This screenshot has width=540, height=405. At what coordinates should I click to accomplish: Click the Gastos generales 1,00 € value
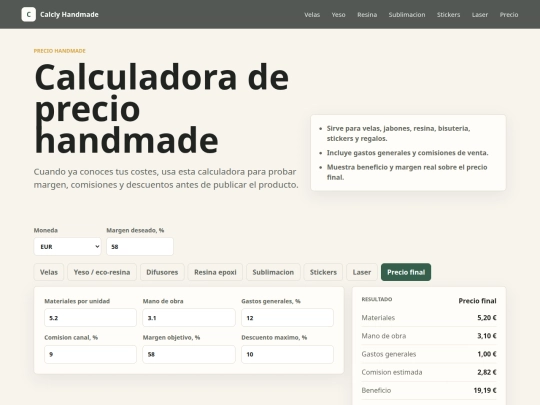[487, 354]
